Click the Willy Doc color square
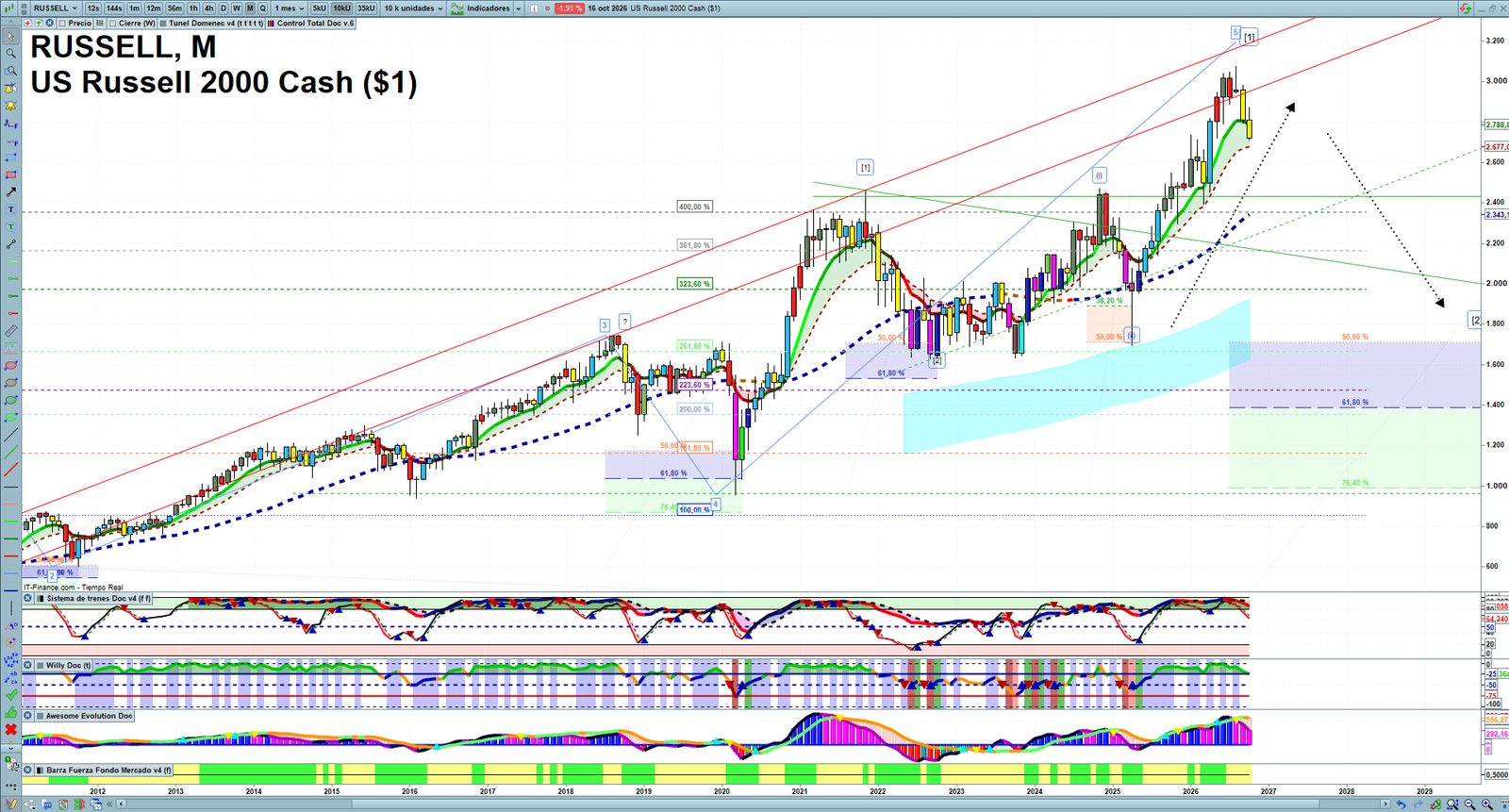Screen dimensions: 1509x812 coord(40,665)
